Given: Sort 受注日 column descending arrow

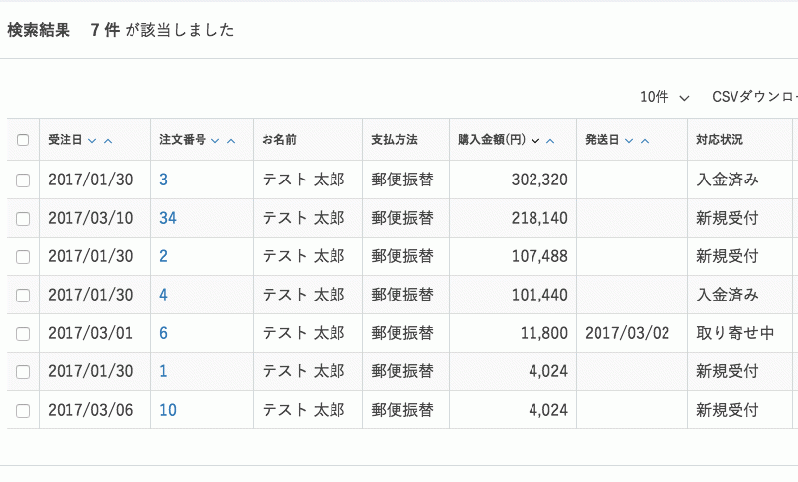Looking at the screenshot, I should [x=92, y=140].
